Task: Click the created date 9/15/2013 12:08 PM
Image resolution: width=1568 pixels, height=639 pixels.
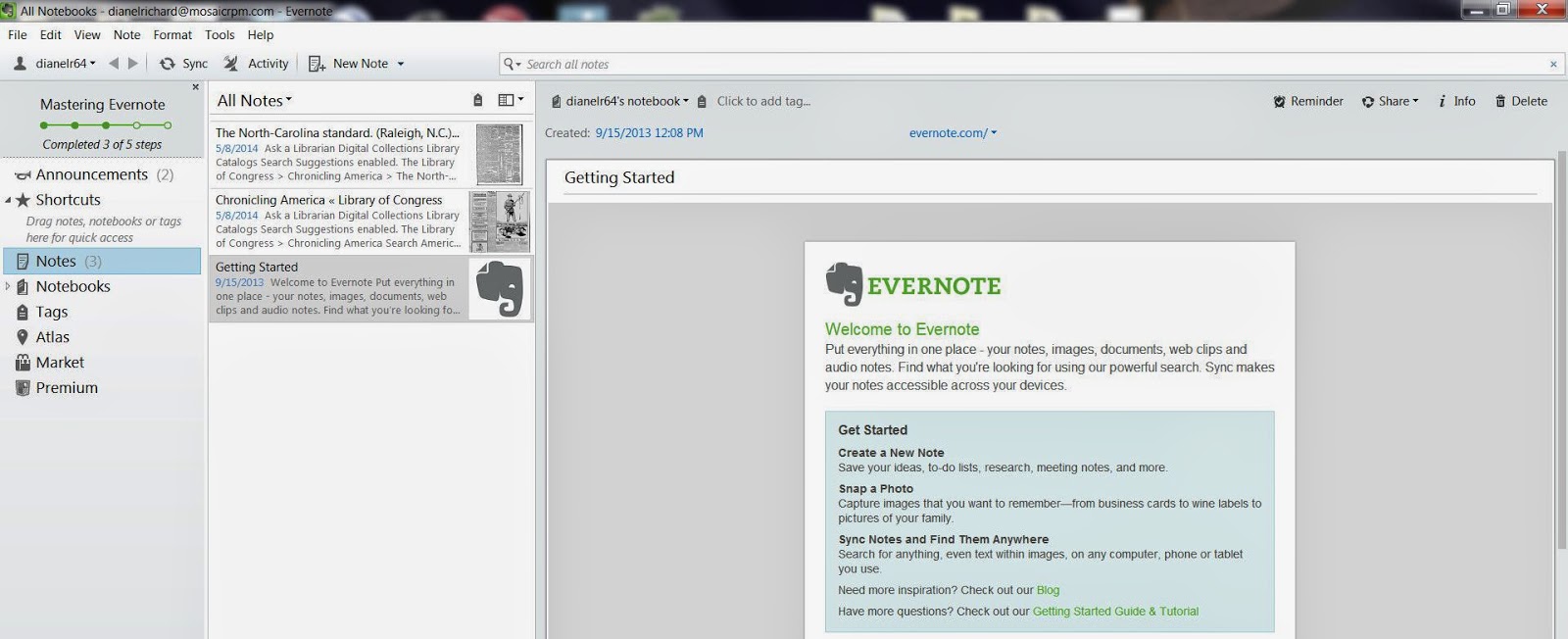Action: [x=649, y=133]
